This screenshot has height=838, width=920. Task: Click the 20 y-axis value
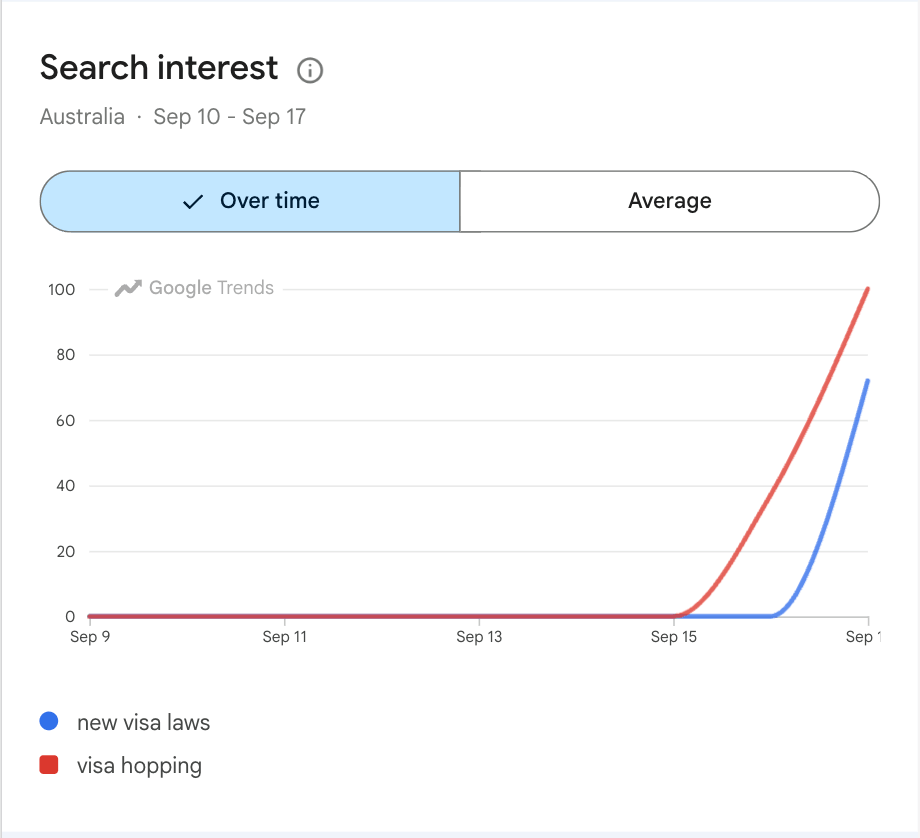(x=66, y=552)
